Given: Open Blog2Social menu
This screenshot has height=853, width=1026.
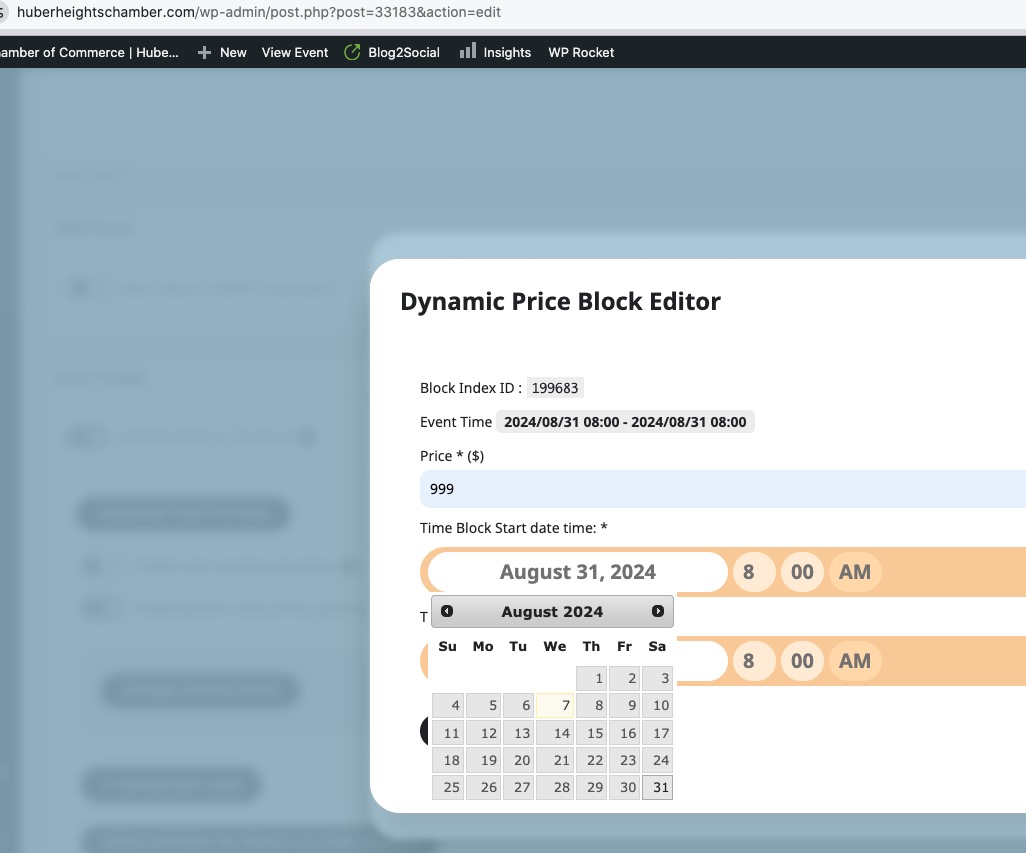Looking at the screenshot, I should point(404,52).
